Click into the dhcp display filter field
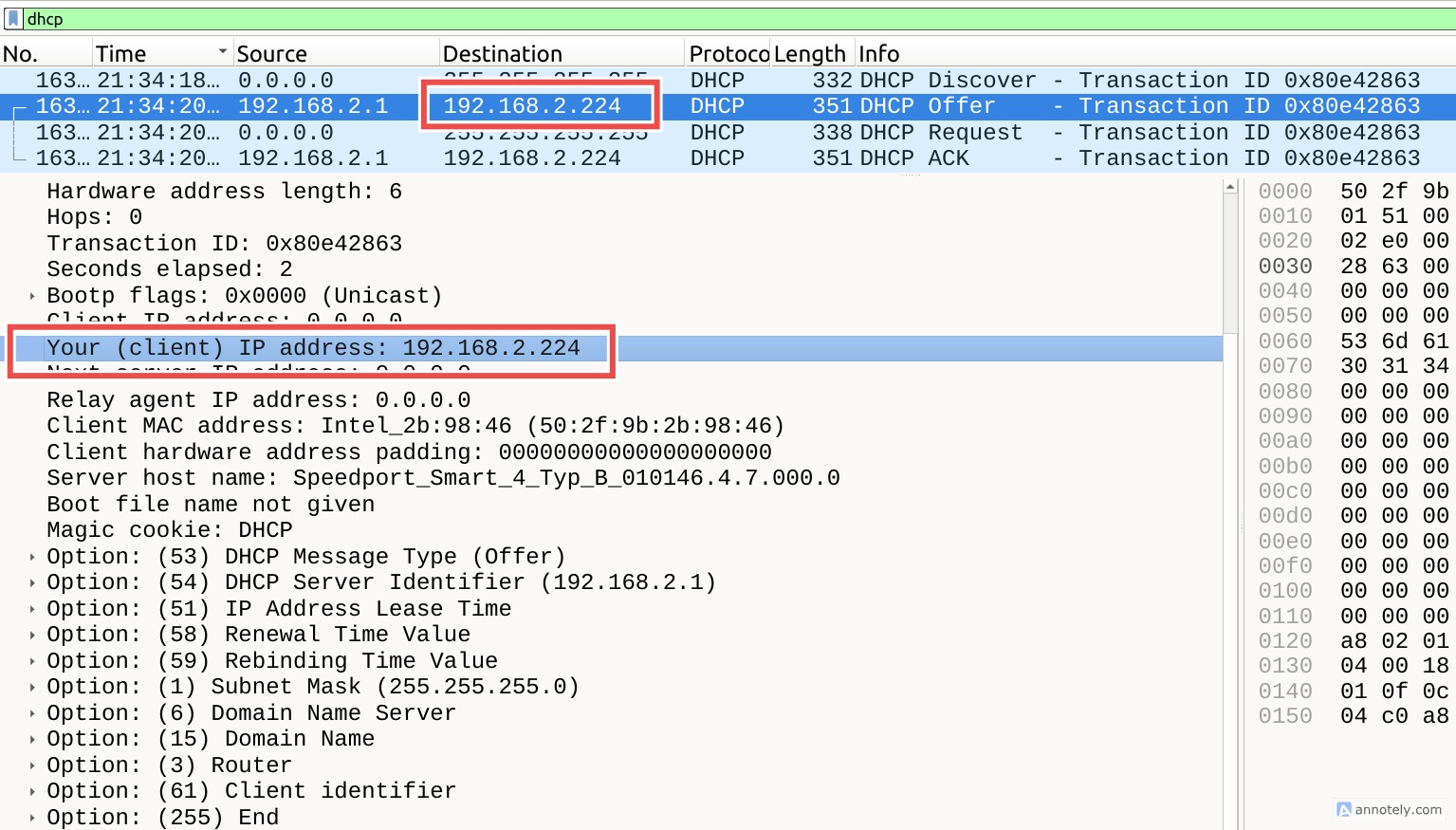 point(664,18)
